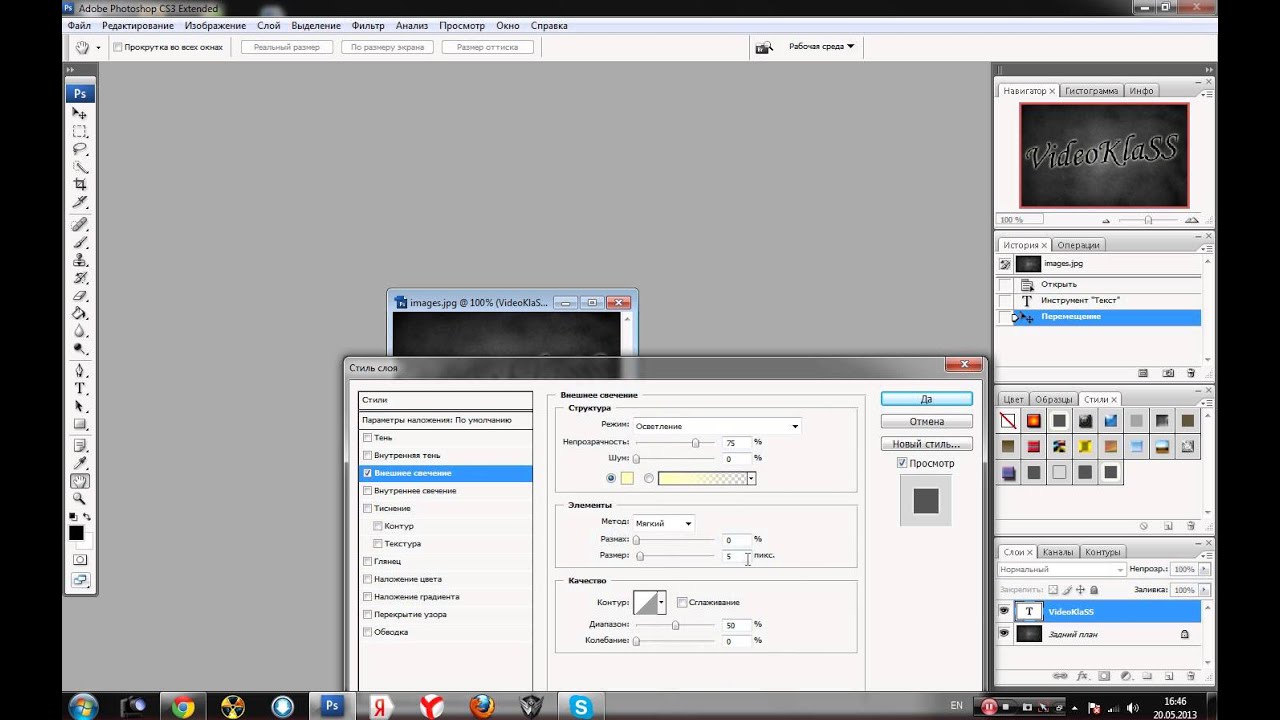Check the Сглаживание checkbox
1280x720 pixels.
point(682,602)
